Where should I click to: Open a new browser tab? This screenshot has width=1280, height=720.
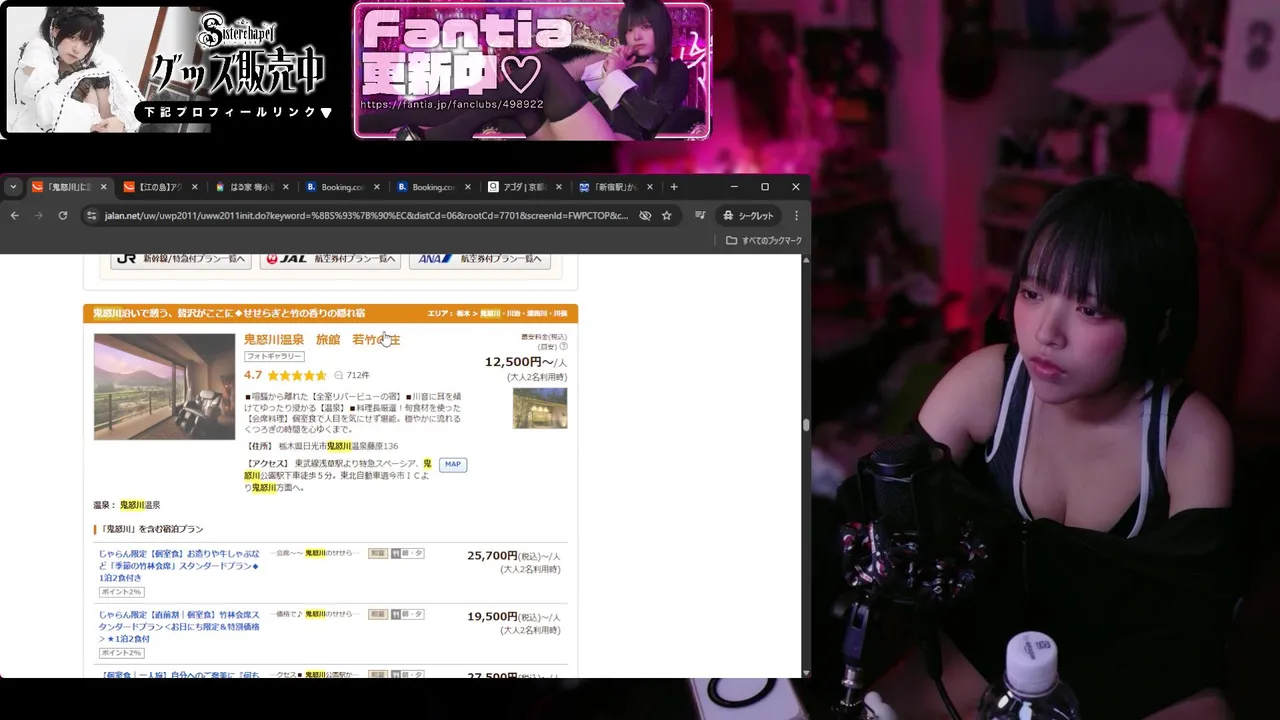674,187
